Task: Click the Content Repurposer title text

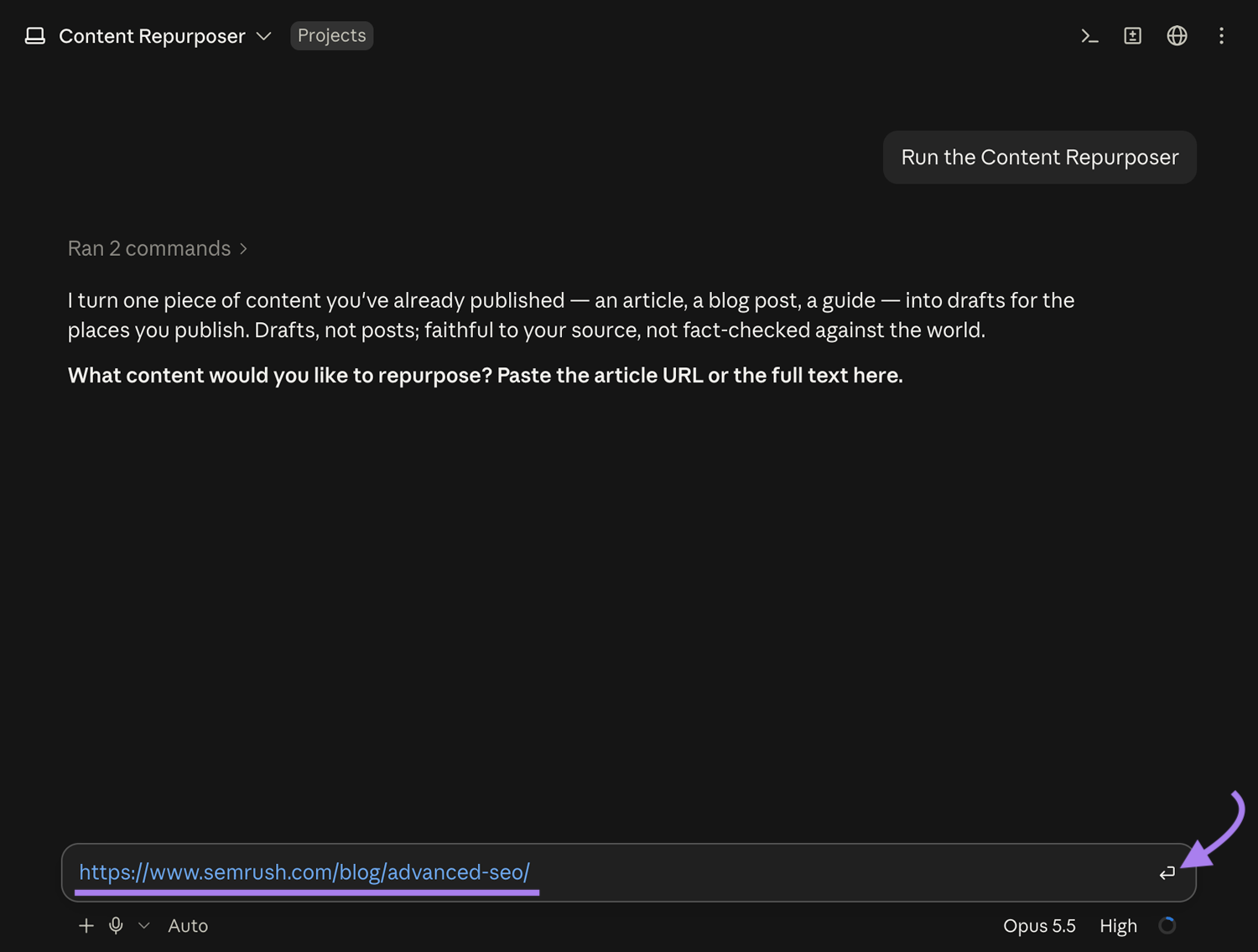Action: (152, 36)
